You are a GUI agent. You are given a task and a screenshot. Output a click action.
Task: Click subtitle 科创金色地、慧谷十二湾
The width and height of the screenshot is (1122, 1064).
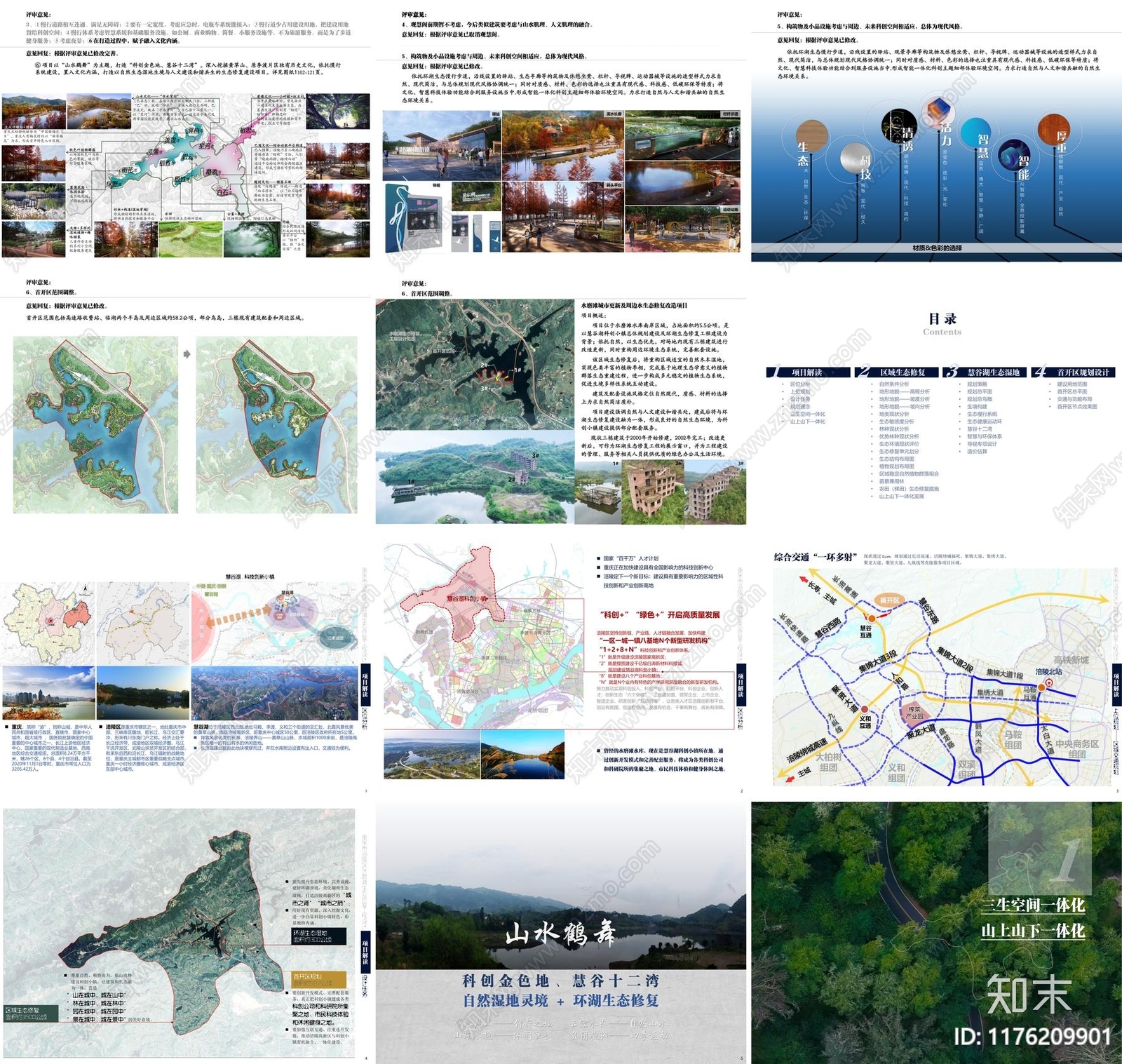[x=560, y=981]
